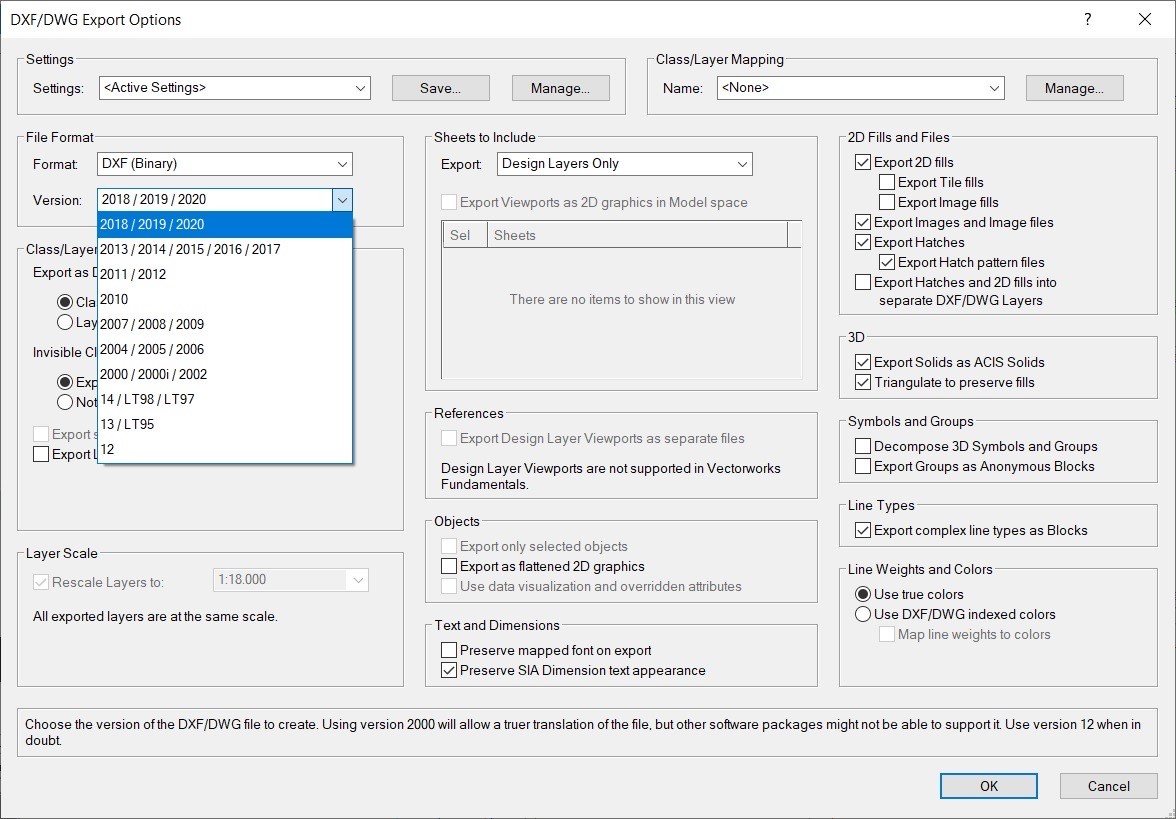The image size is (1176, 819).
Task: Select Use DXF/DWG indexed colors
Action: 862,614
